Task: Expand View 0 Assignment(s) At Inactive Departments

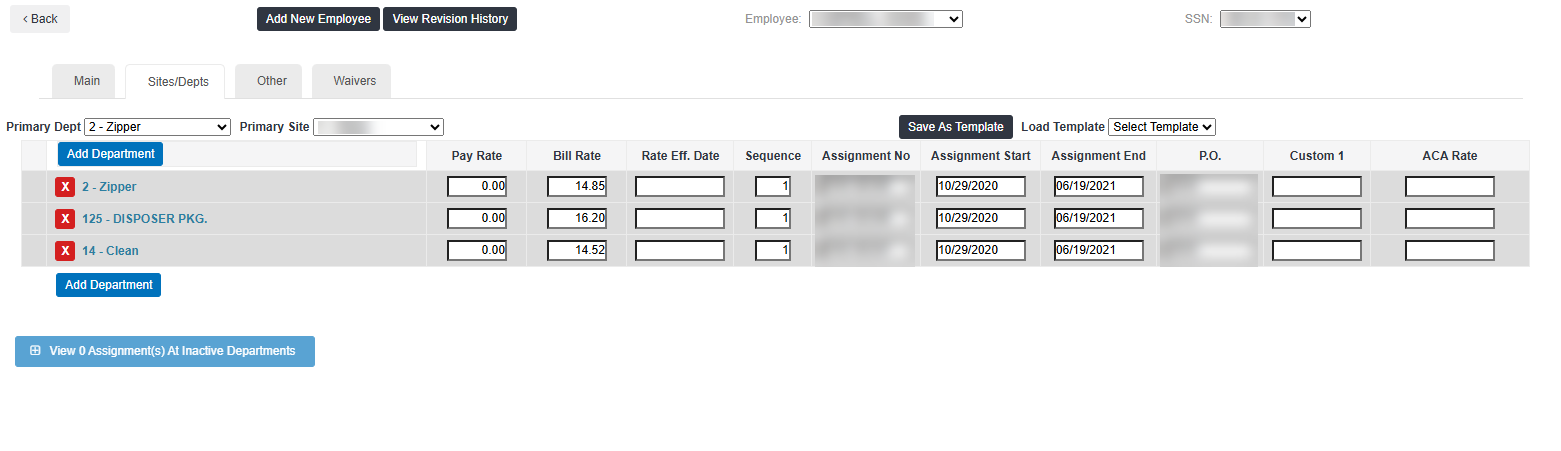Action: click(x=165, y=351)
